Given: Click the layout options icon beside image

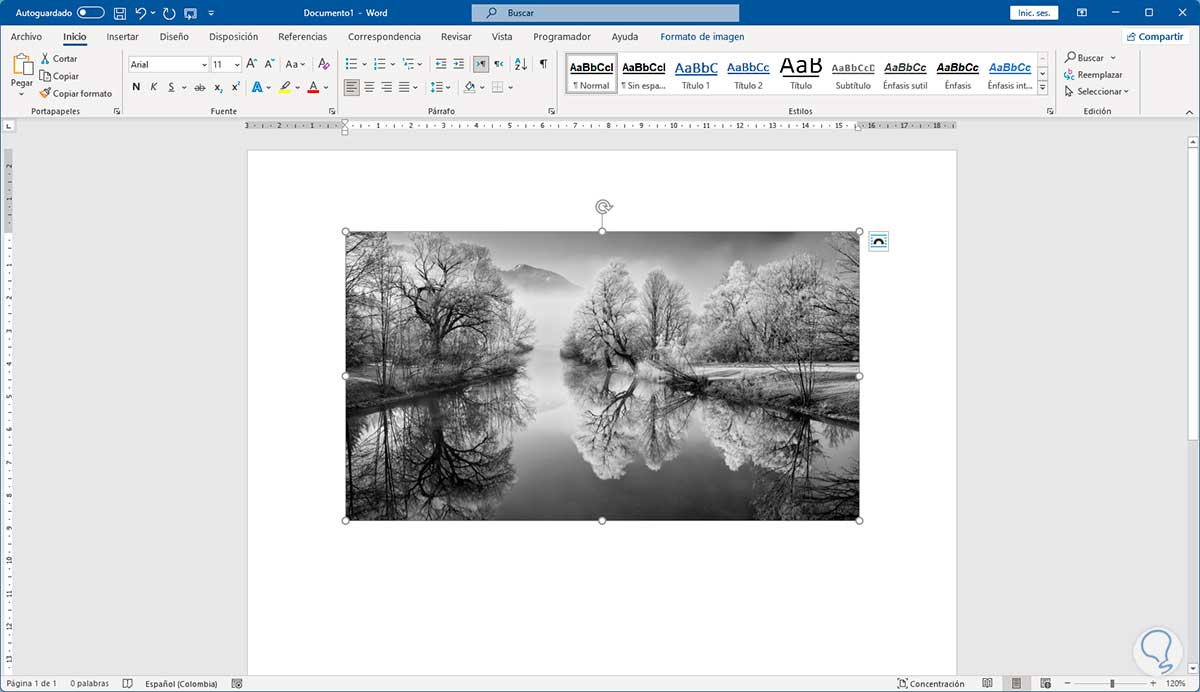Looking at the screenshot, I should coord(878,241).
